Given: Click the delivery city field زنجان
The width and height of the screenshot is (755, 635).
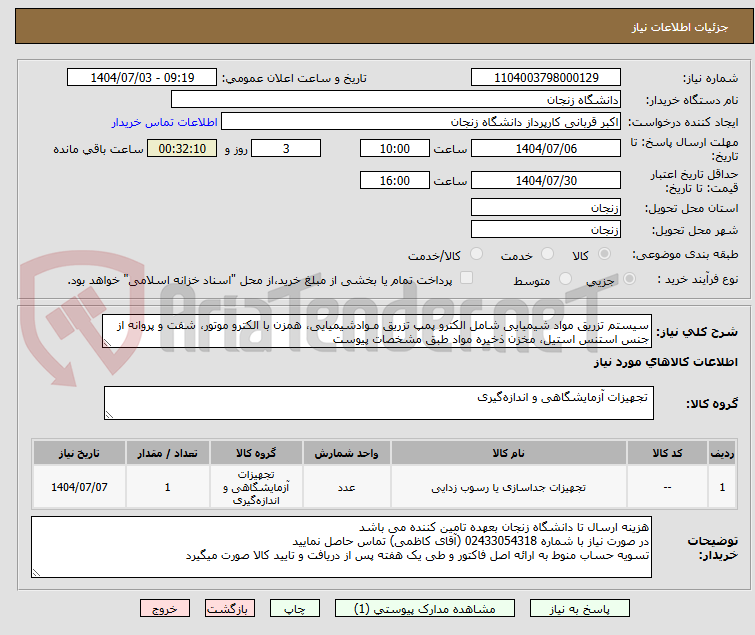Looking at the screenshot, I should click(546, 230).
